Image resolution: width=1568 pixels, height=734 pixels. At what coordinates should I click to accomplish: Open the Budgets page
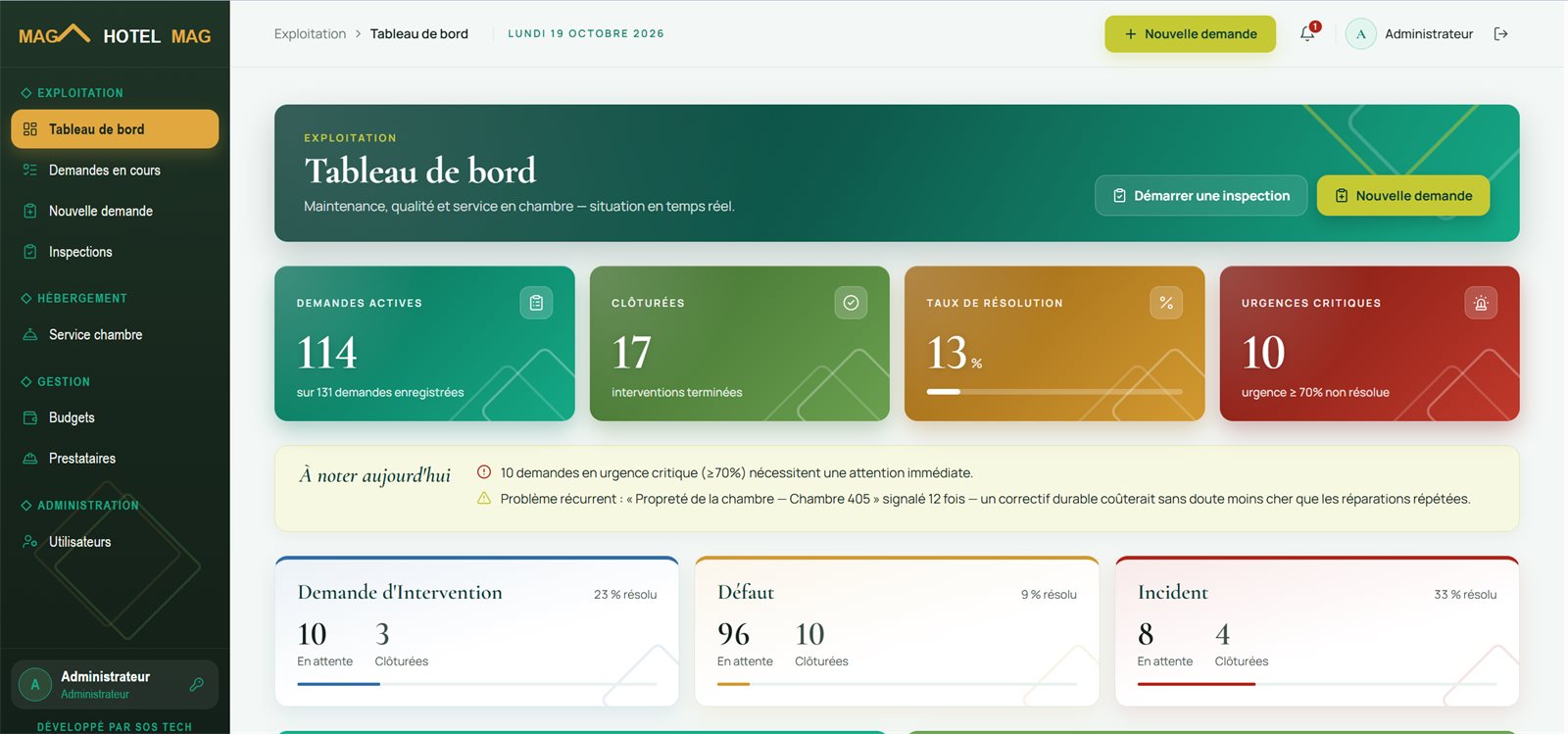[x=115, y=417]
